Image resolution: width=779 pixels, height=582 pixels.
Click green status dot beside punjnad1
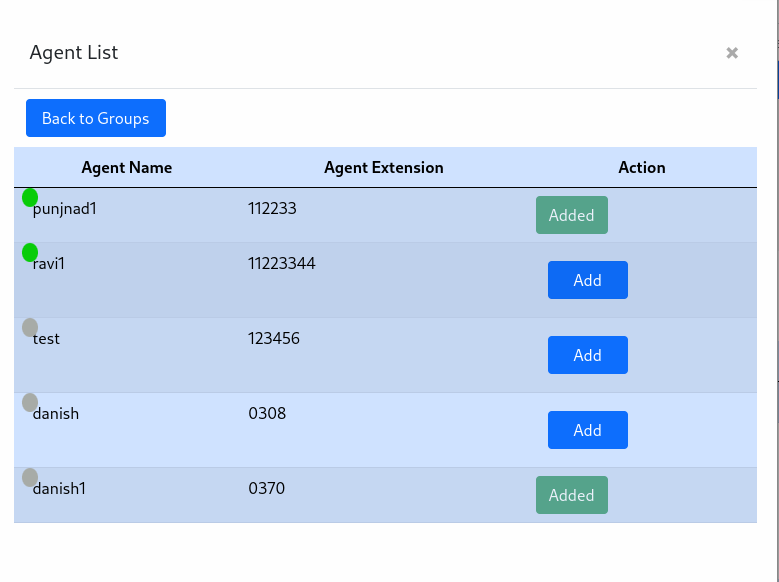[x=30, y=197]
